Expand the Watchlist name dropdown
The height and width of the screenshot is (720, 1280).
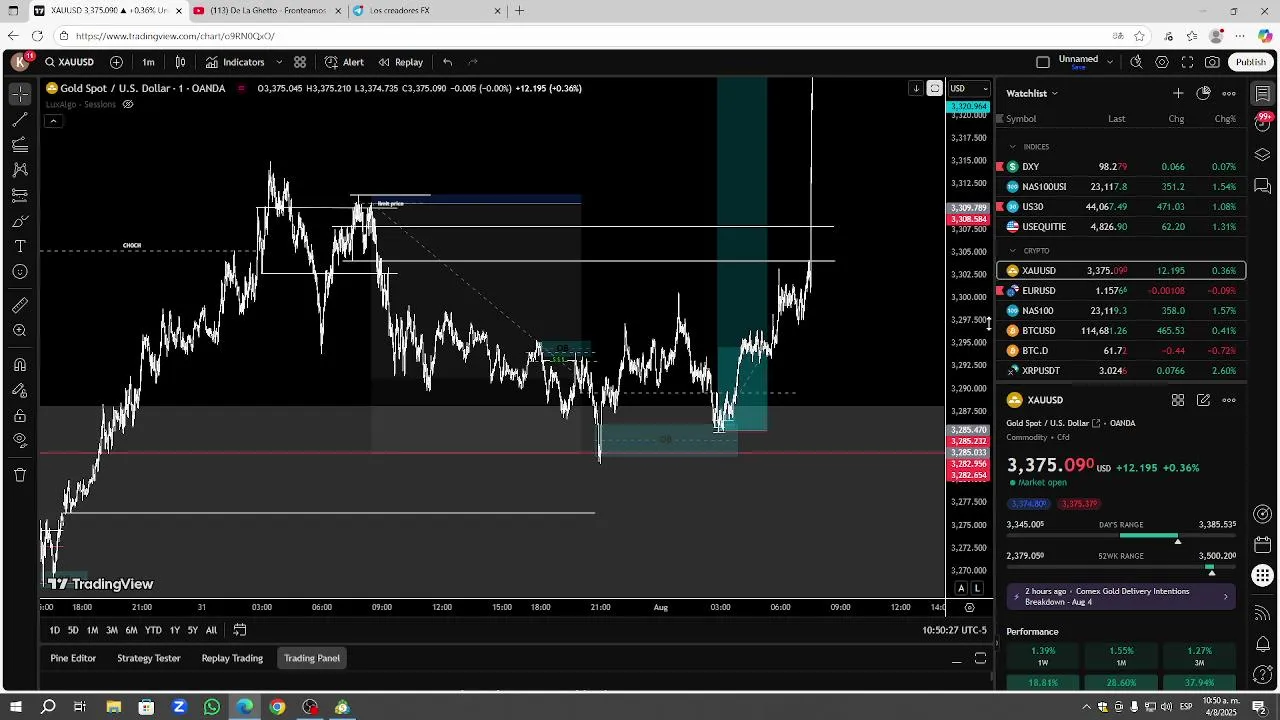click(1032, 93)
